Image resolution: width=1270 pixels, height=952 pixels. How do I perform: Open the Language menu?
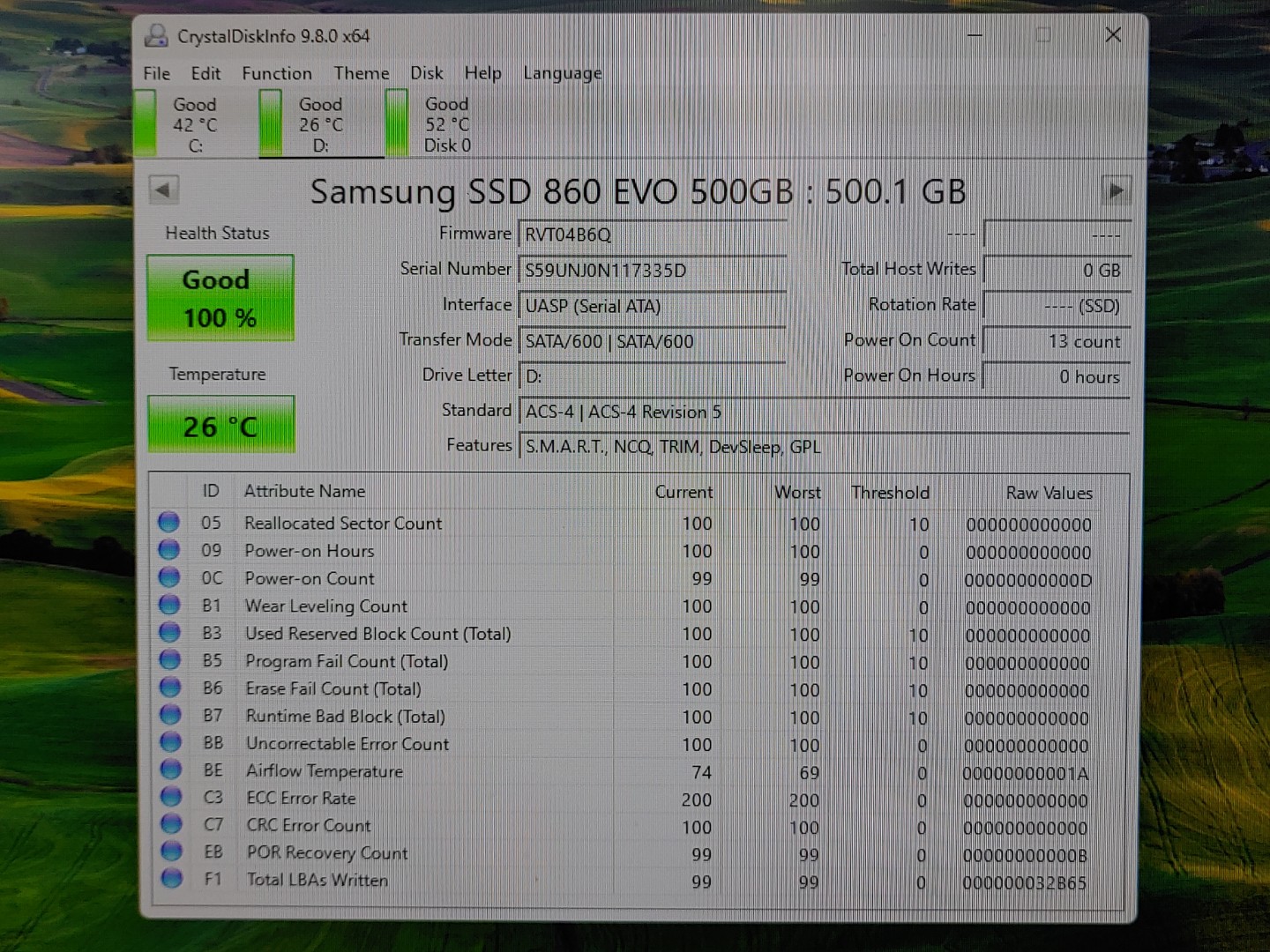(563, 73)
